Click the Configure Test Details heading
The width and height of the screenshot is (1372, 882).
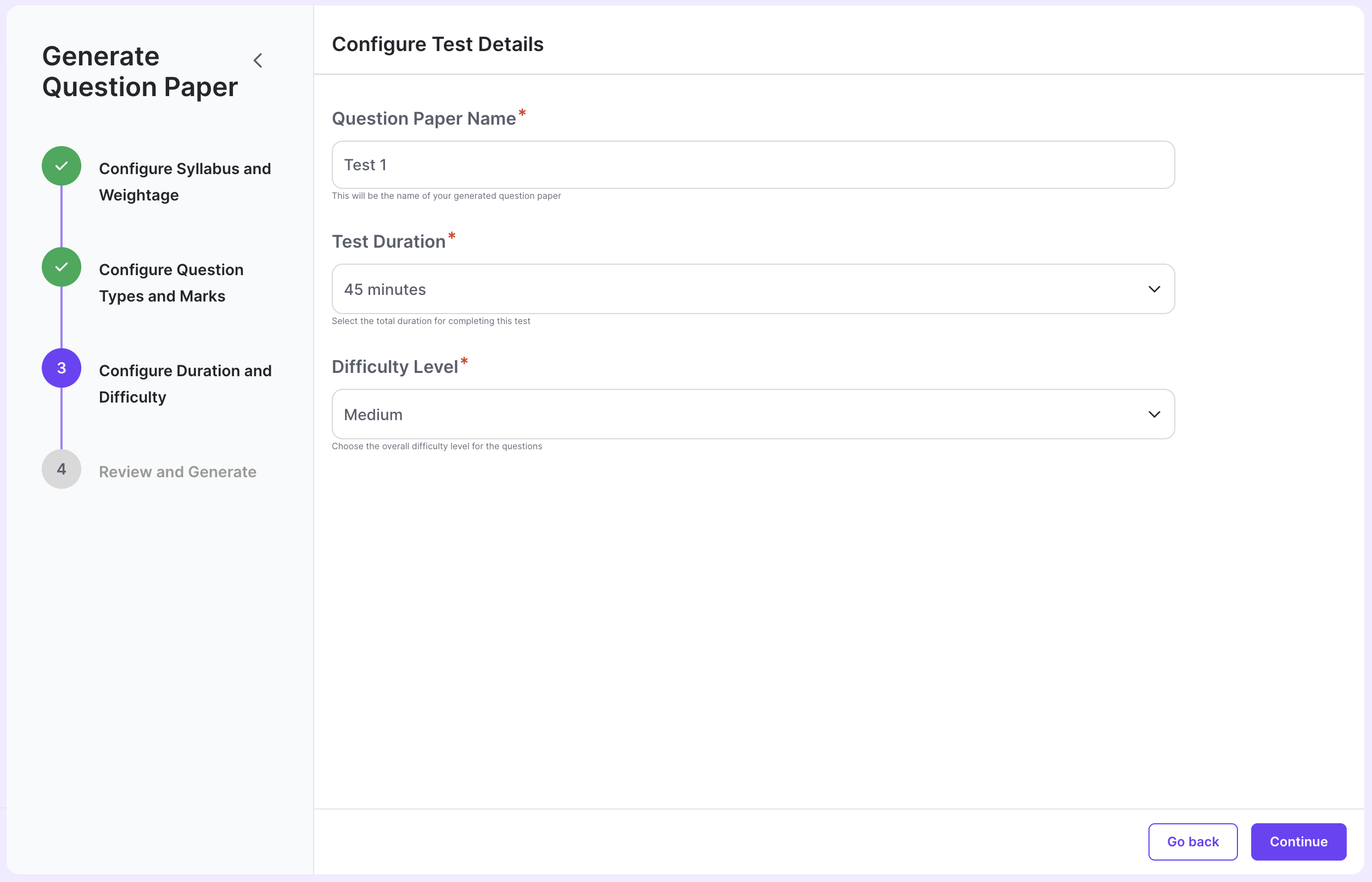[x=438, y=44]
